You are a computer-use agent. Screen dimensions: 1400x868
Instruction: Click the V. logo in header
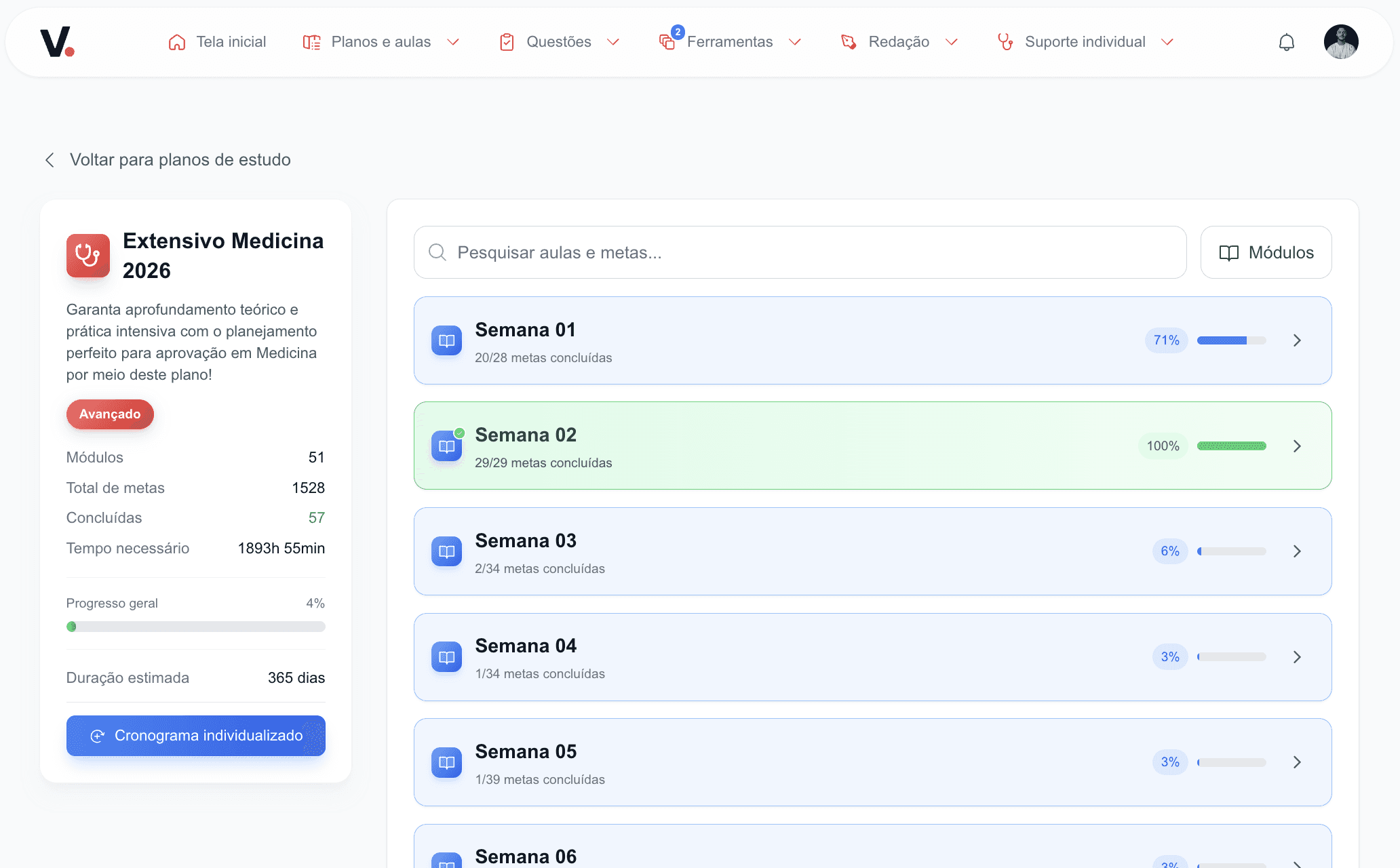point(57,42)
